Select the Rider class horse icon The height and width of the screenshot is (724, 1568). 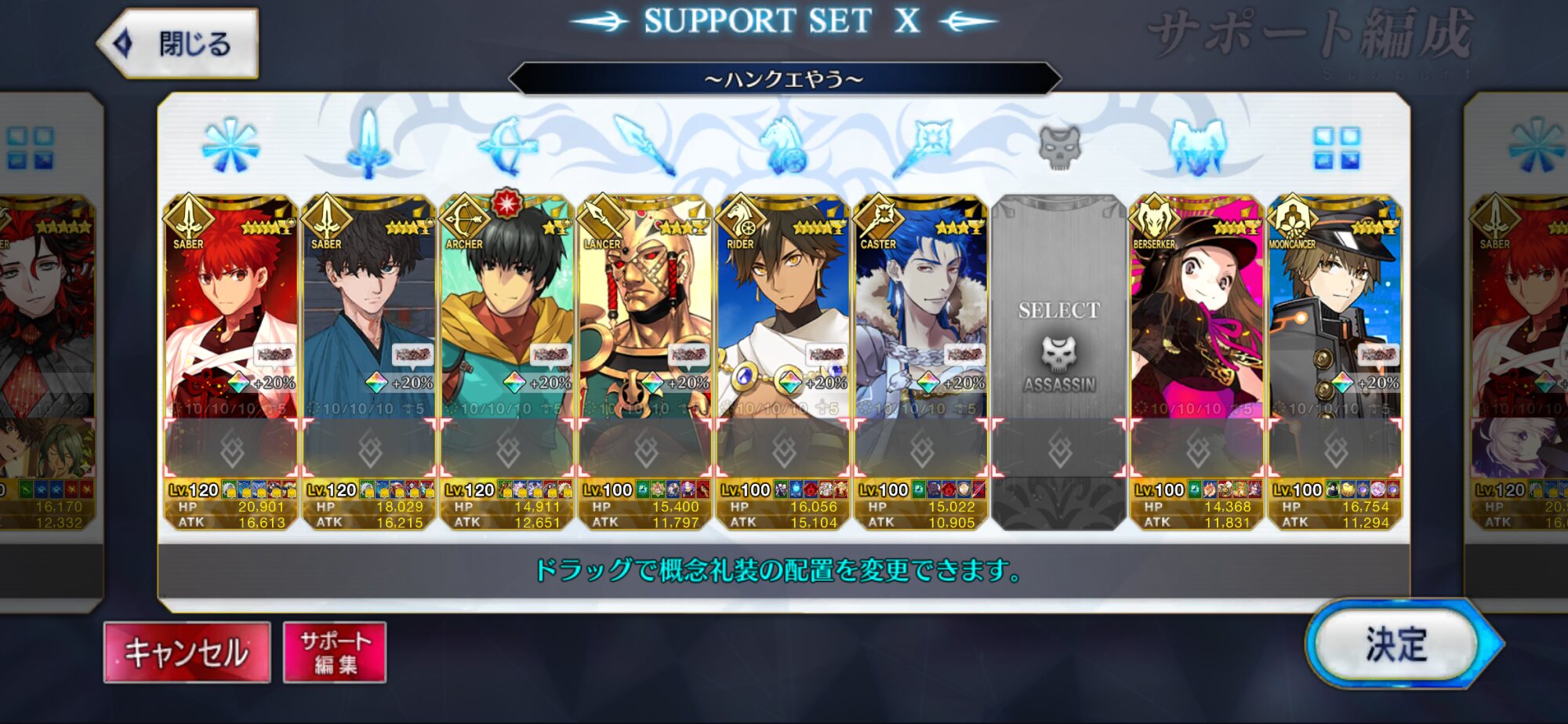click(782, 146)
